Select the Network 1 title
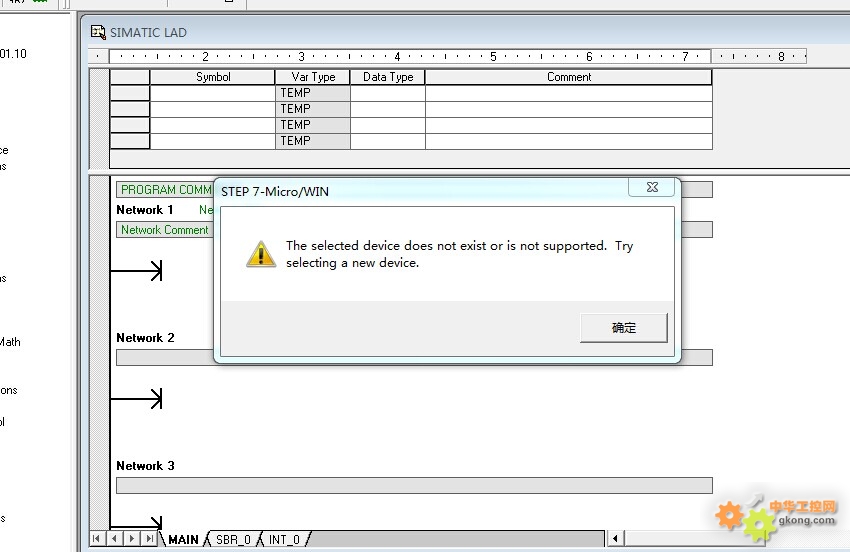This screenshot has width=850, height=552. [145, 210]
